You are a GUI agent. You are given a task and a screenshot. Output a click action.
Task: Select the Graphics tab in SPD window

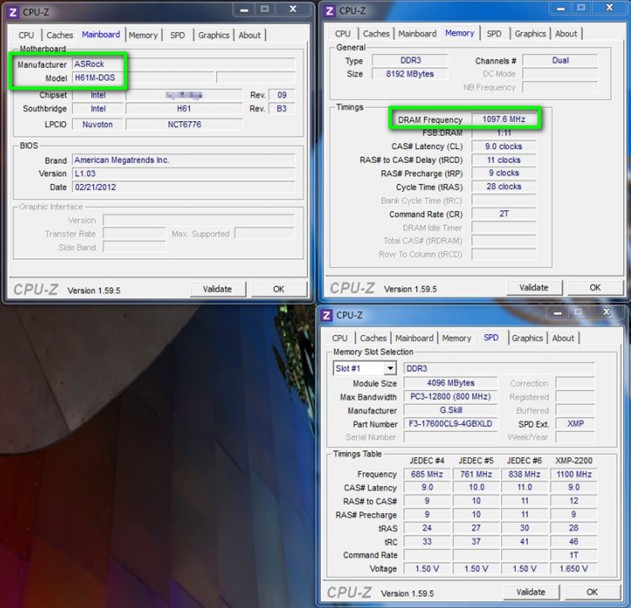(x=527, y=338)
